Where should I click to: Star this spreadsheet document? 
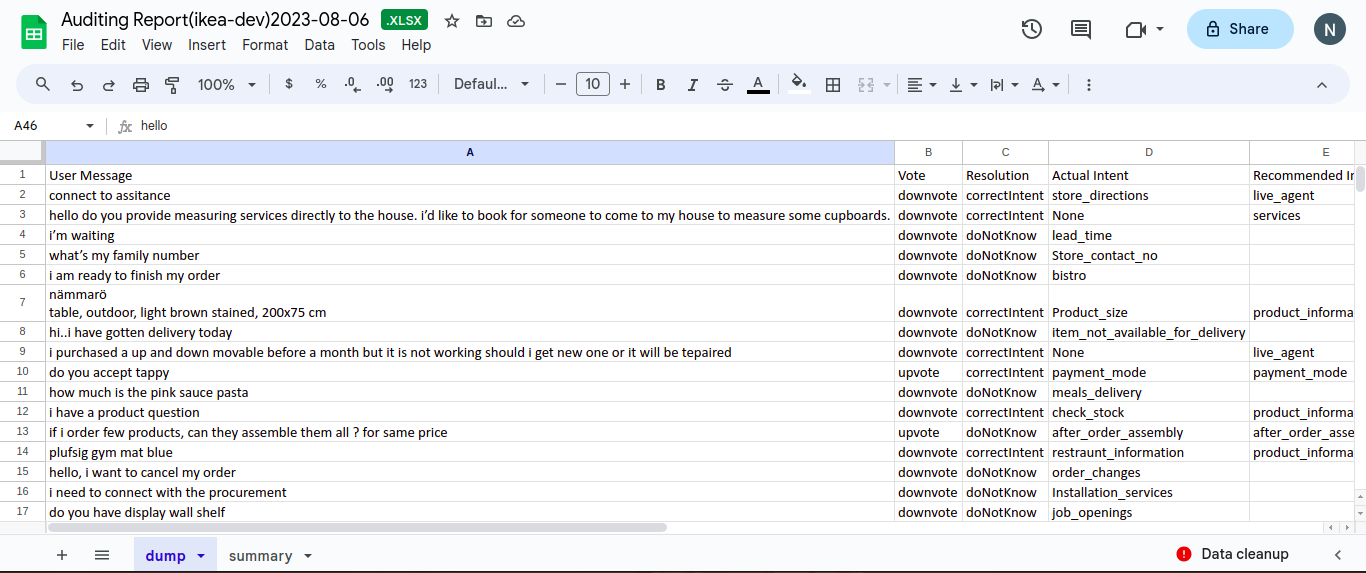(x=452, y=21)
